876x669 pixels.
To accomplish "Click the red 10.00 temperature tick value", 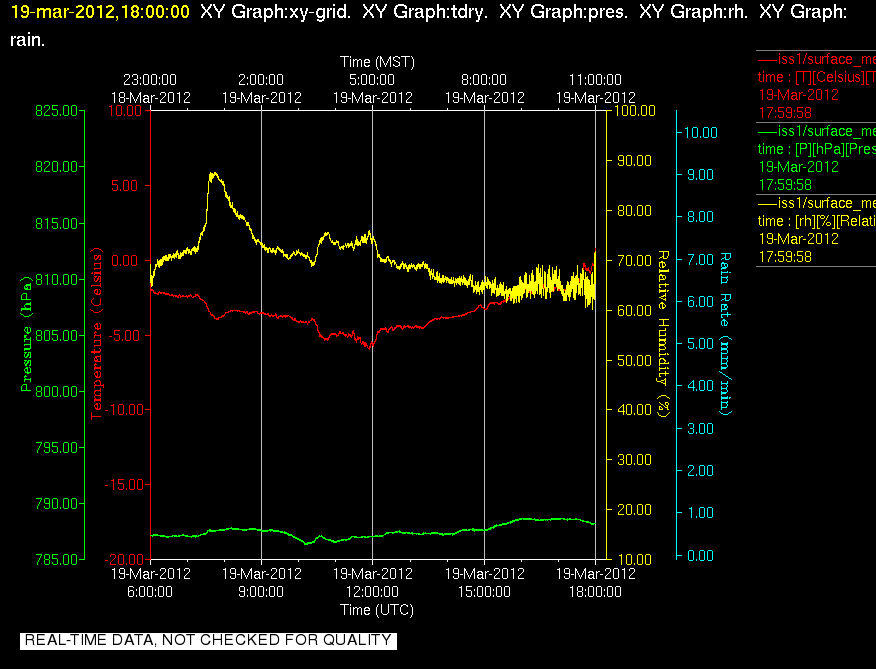I will coord(125,111).
